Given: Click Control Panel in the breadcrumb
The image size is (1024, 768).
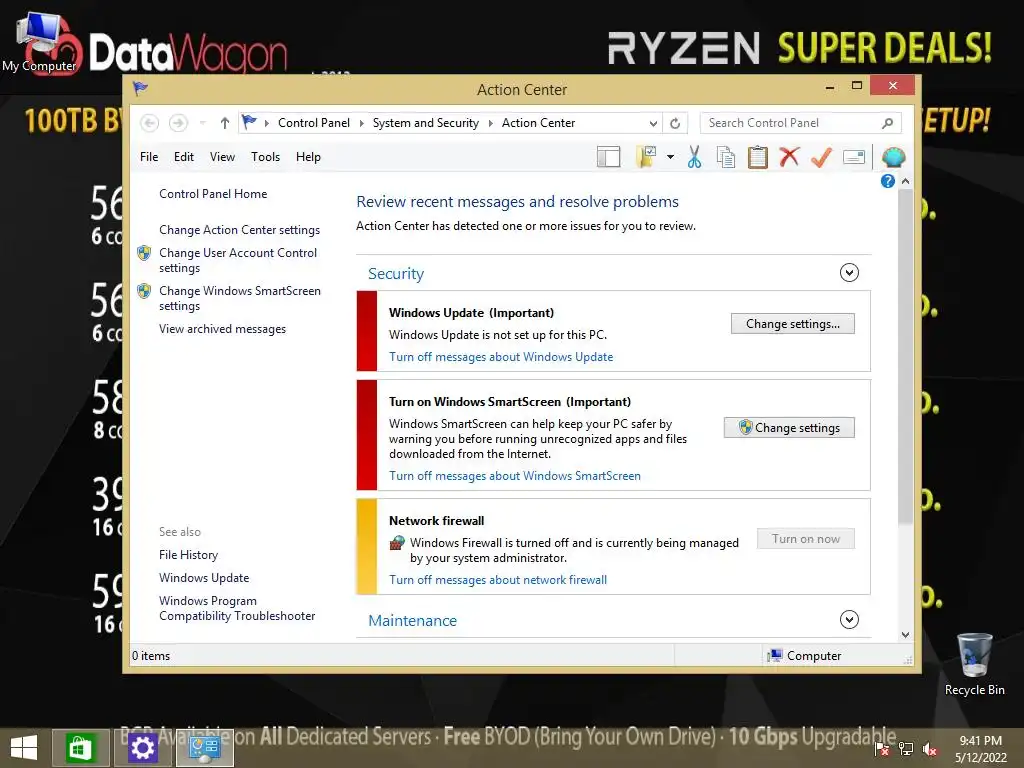Looking at the screenshot, I should coord(313,123).
